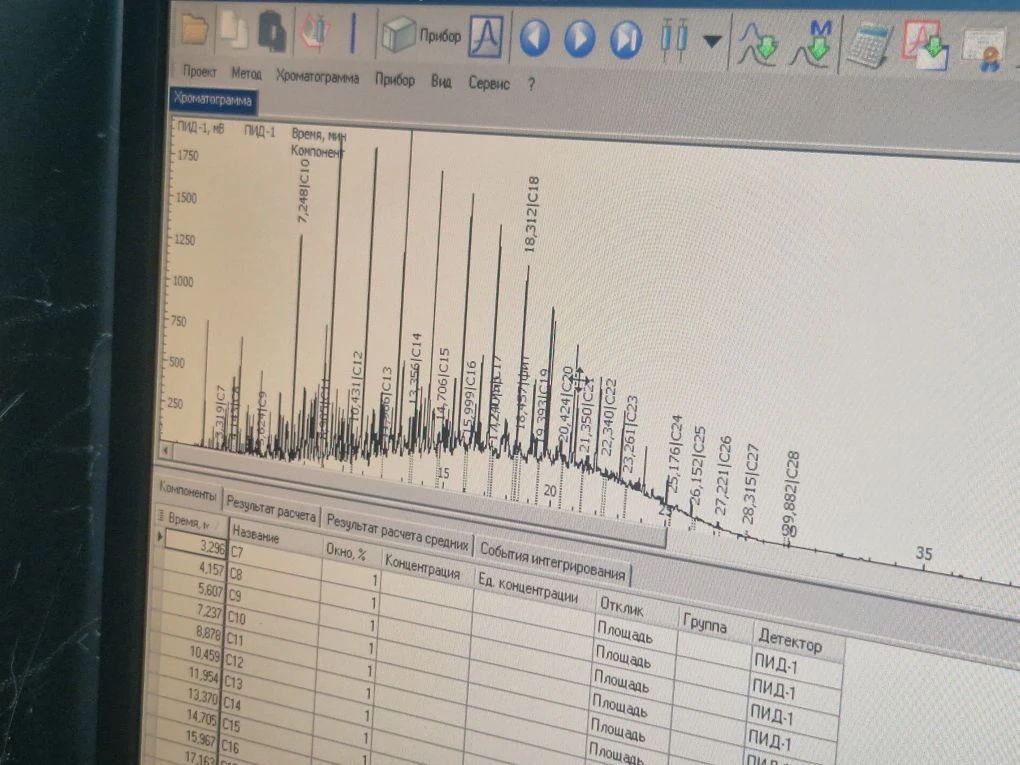Go to previous chromatogram with left arrow
Viewport: 1020px width, 765px height.
(535, 39)
